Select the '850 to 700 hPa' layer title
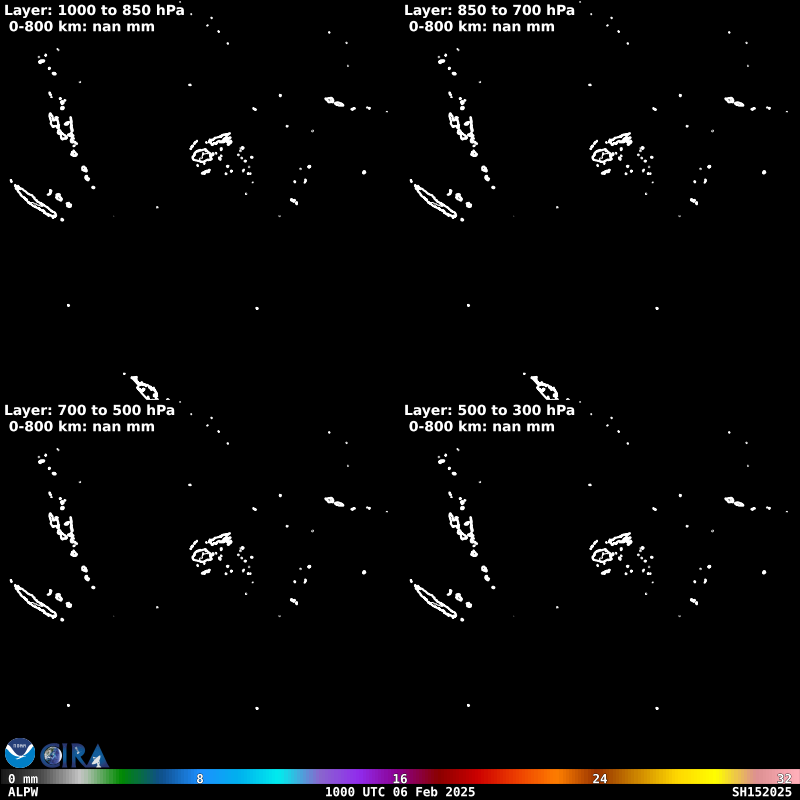The image size is (800, 800). [x=489, y=10]
